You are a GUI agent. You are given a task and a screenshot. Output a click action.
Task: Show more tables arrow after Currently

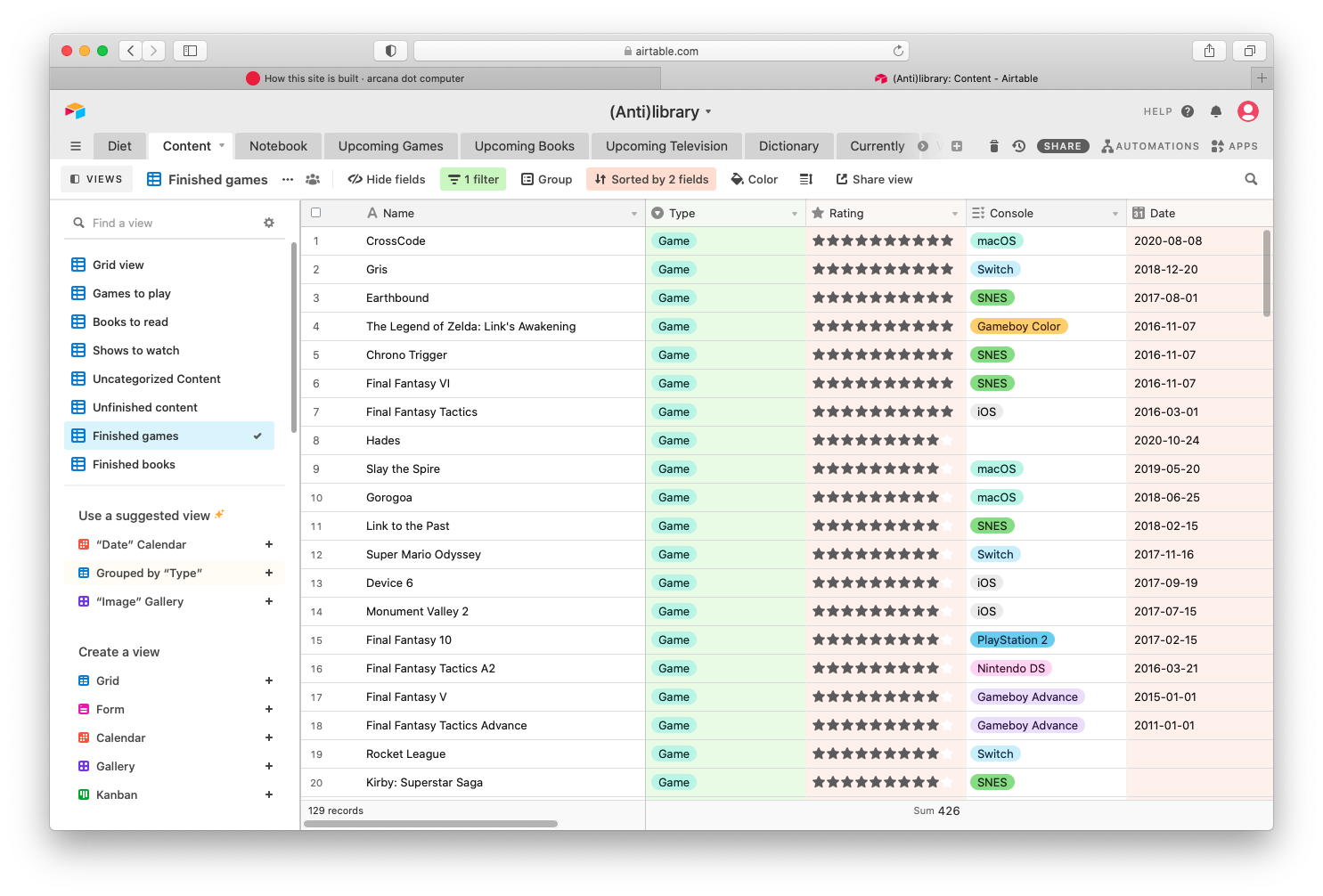tap(923, 146)
